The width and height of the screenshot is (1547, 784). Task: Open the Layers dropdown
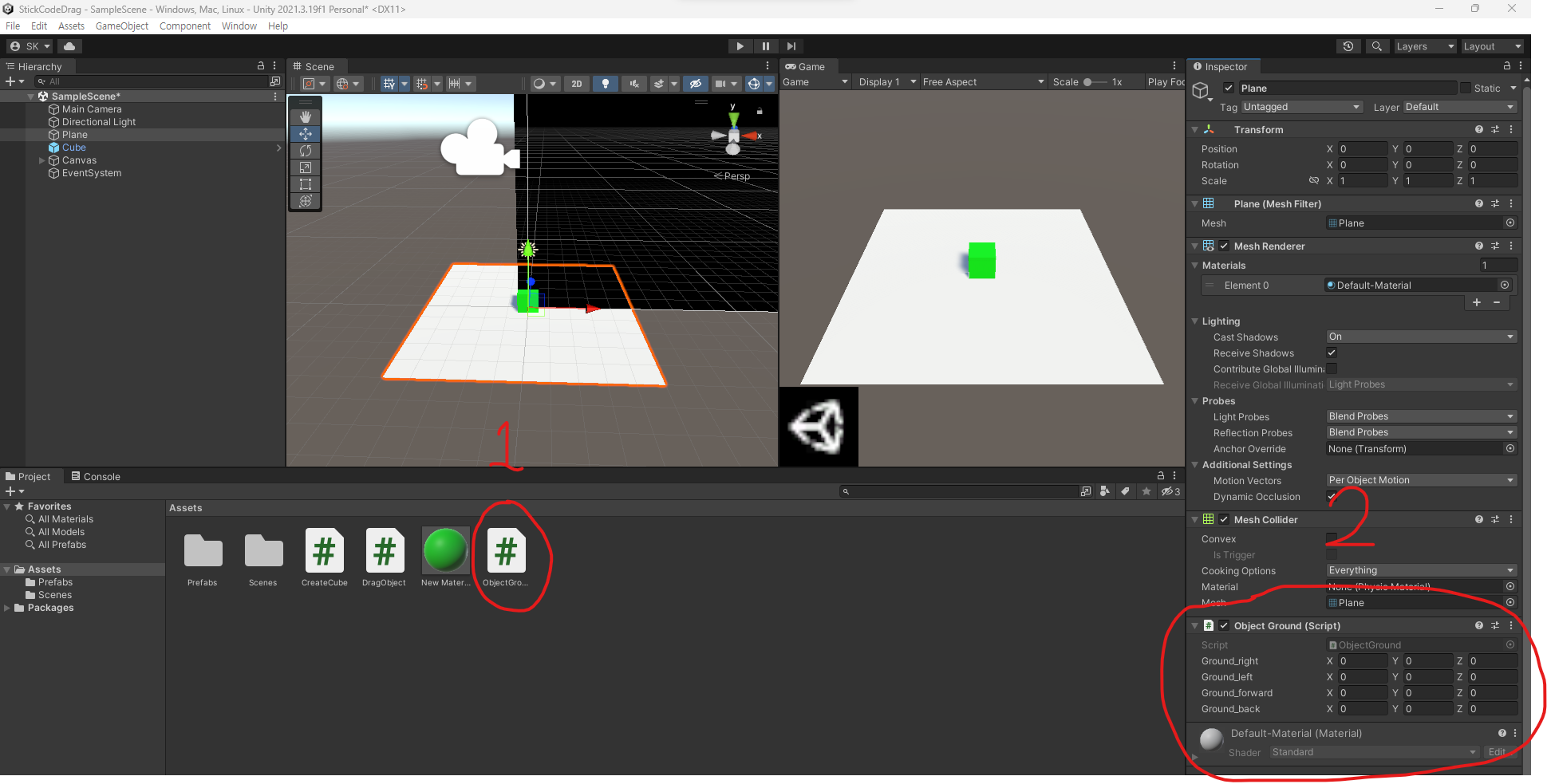click(x=1424, y=46)
